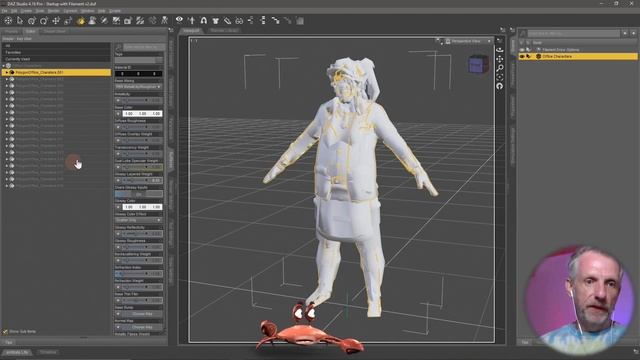The width and height of the screenshot is (640, 360).
Task: Click the view cube in the viewport
Action: pyautogui.click(x=478, y=64)
